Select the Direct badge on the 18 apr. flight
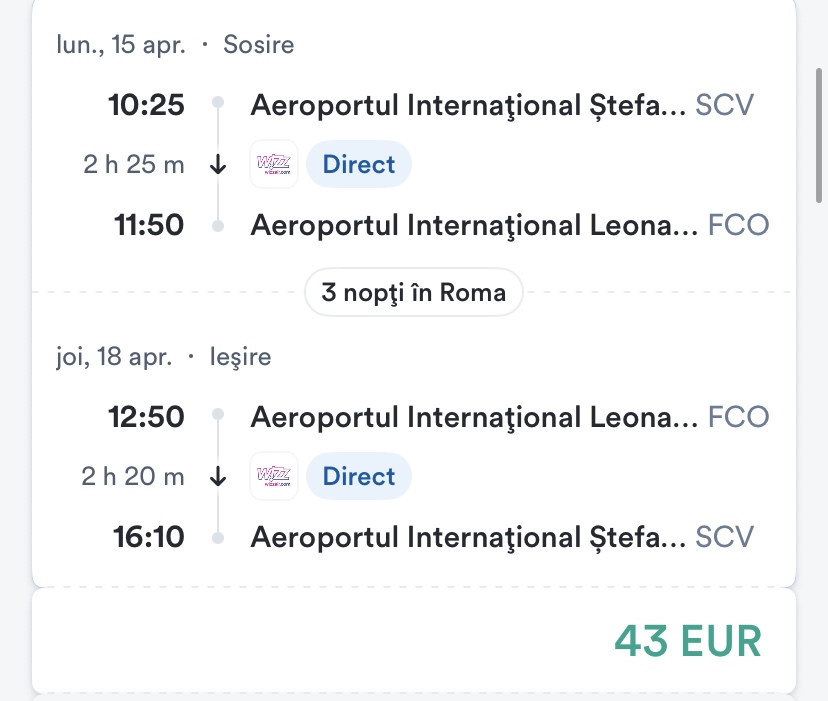Image resolution: width=828 pixels, height=701 pixels. 359,476
